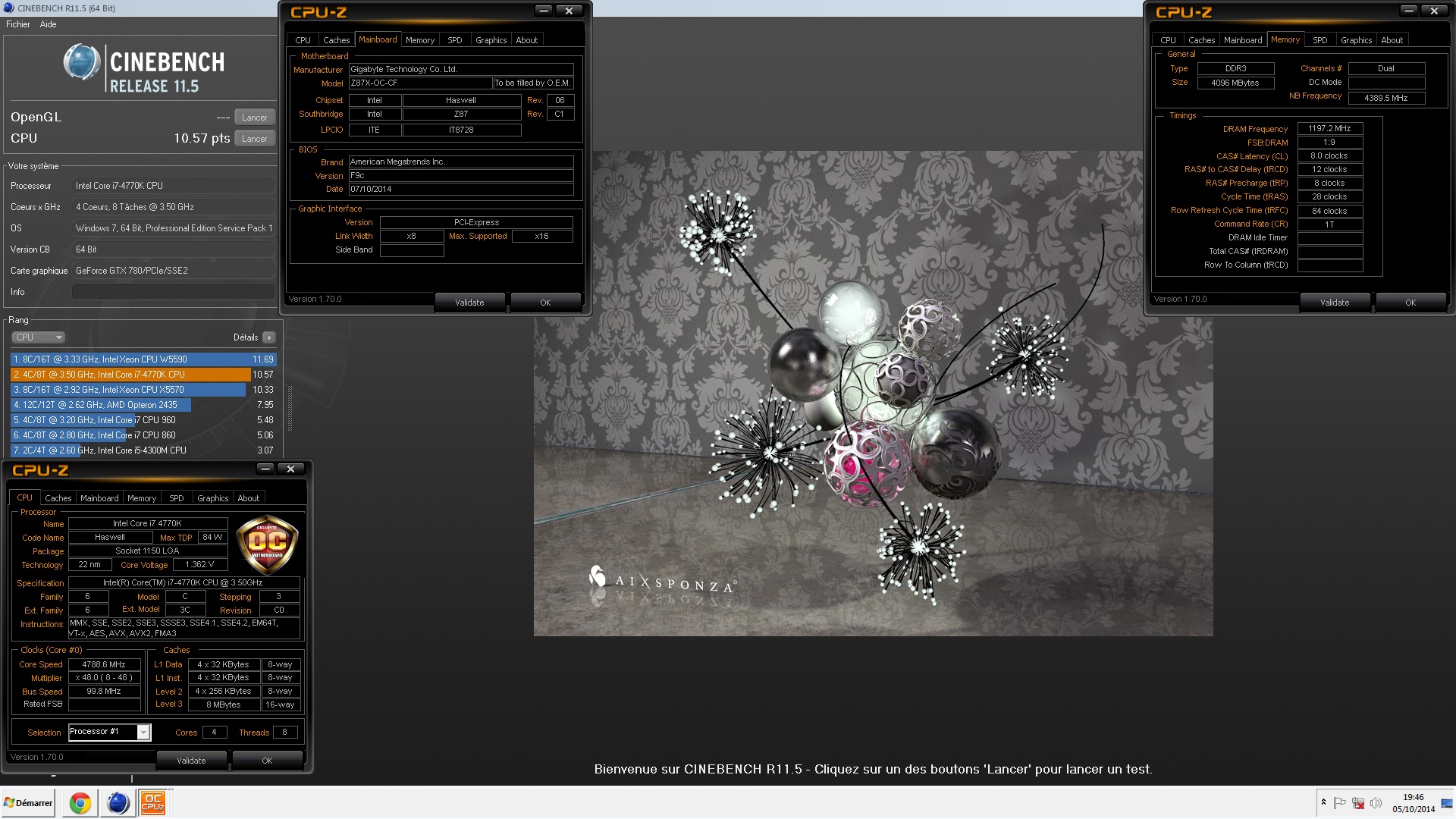1456x819 pixels.
Task: Minimize the Mainboard CPU-Z window
Action: tap(544, 11)
